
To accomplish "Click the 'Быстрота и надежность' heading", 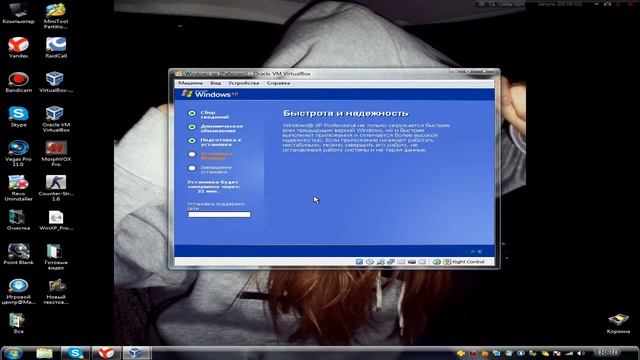I will tap(345, 113).
